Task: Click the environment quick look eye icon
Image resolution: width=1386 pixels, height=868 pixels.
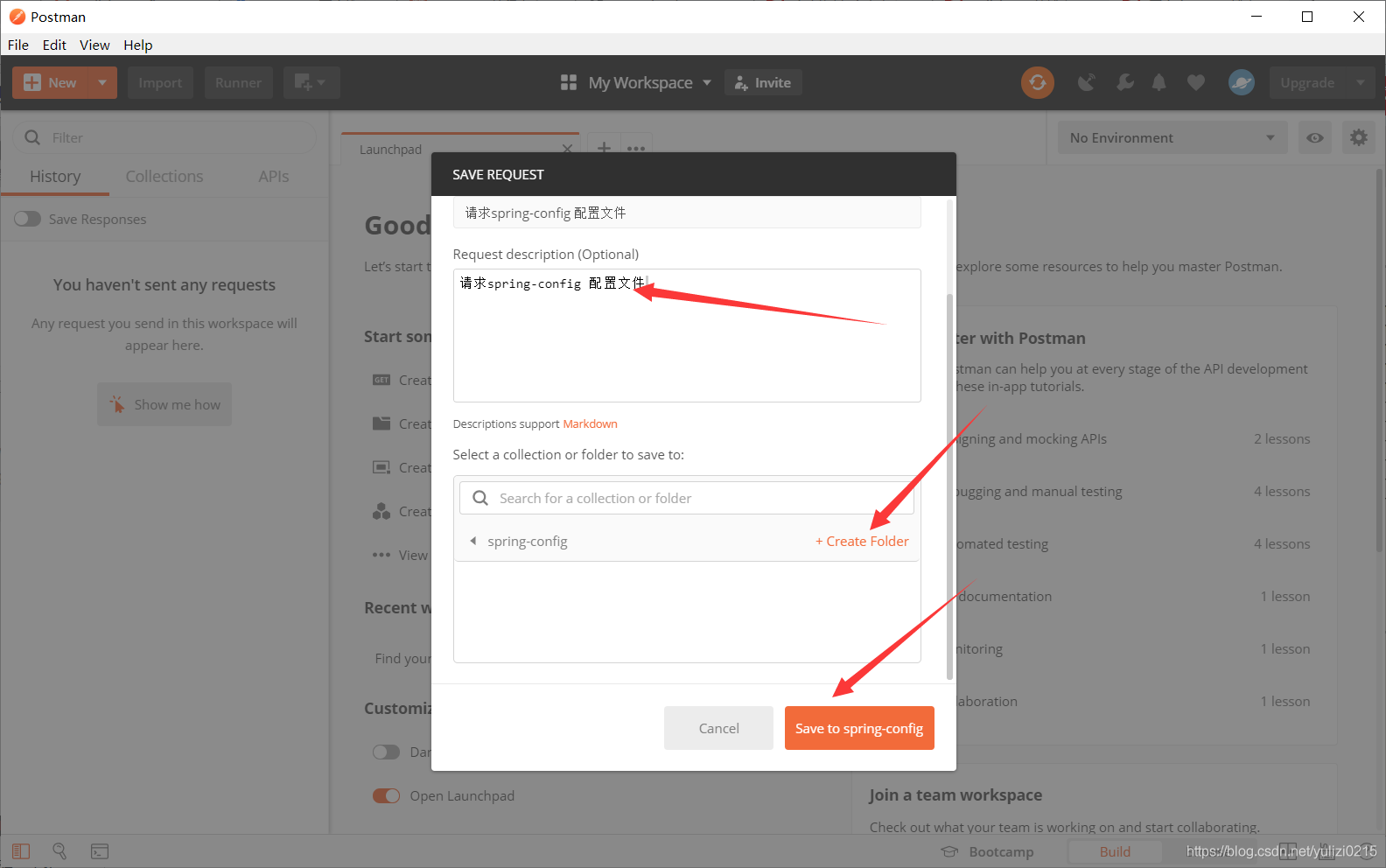Action: point(1314,137)
